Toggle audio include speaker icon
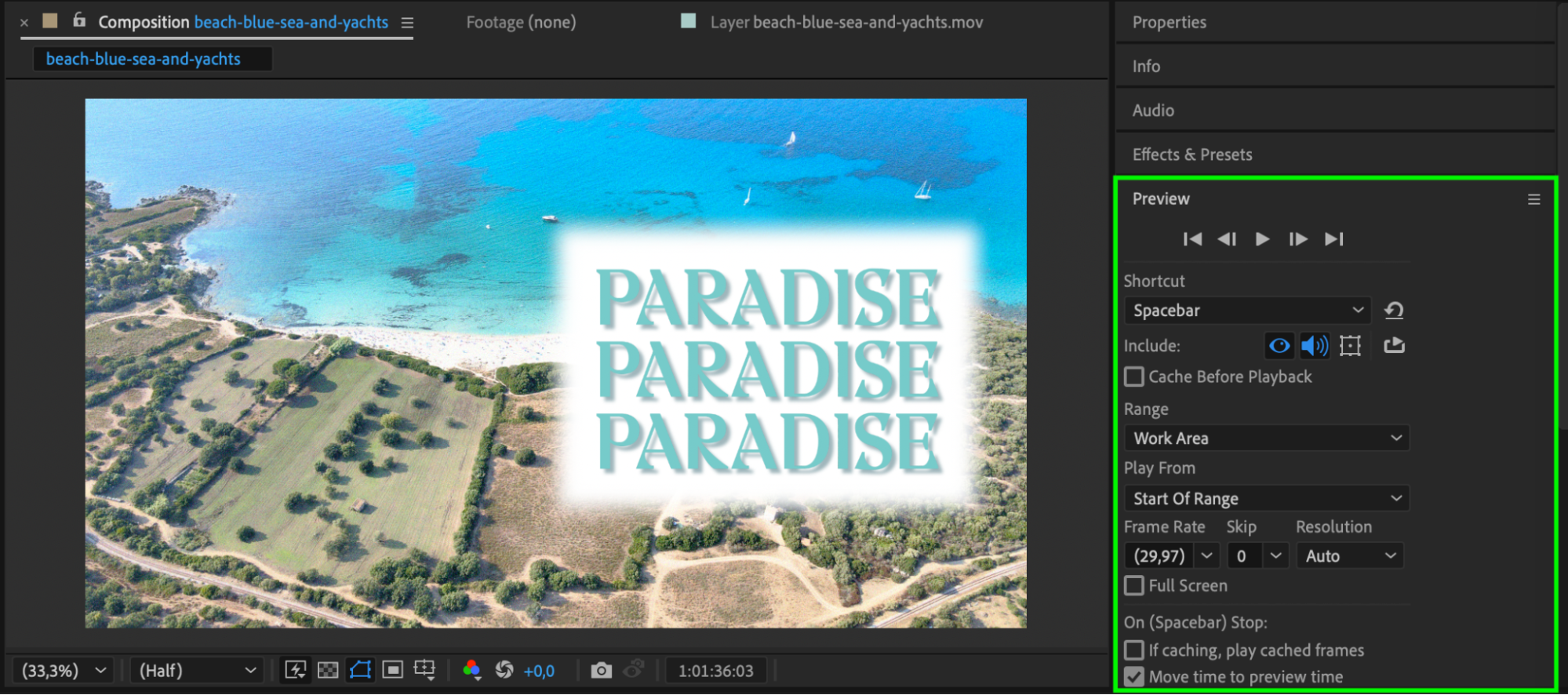 pos(1315,346)
